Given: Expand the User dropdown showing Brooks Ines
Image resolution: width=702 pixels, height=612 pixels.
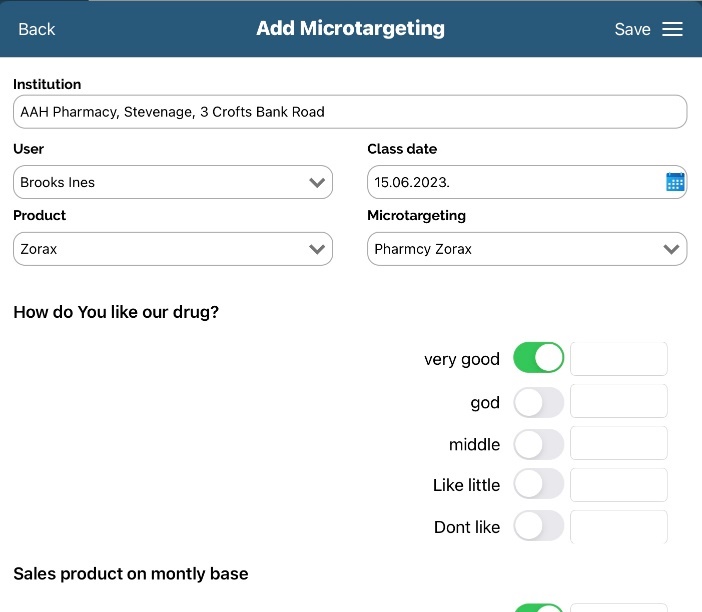Looking at the screenshot, I should [x=172, y=182].
